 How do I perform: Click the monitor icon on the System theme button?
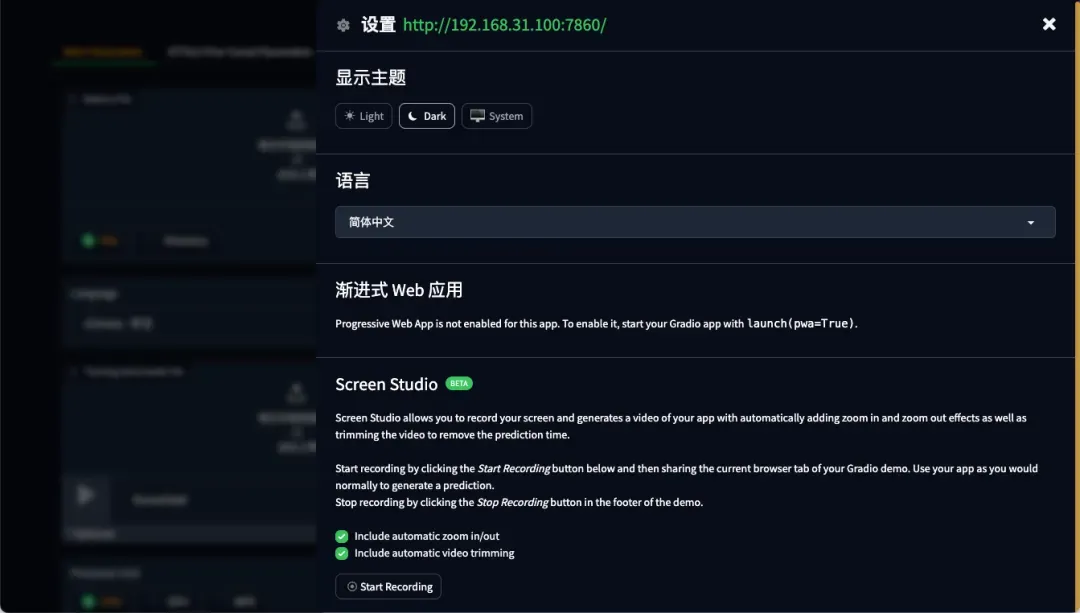point(478,115)
